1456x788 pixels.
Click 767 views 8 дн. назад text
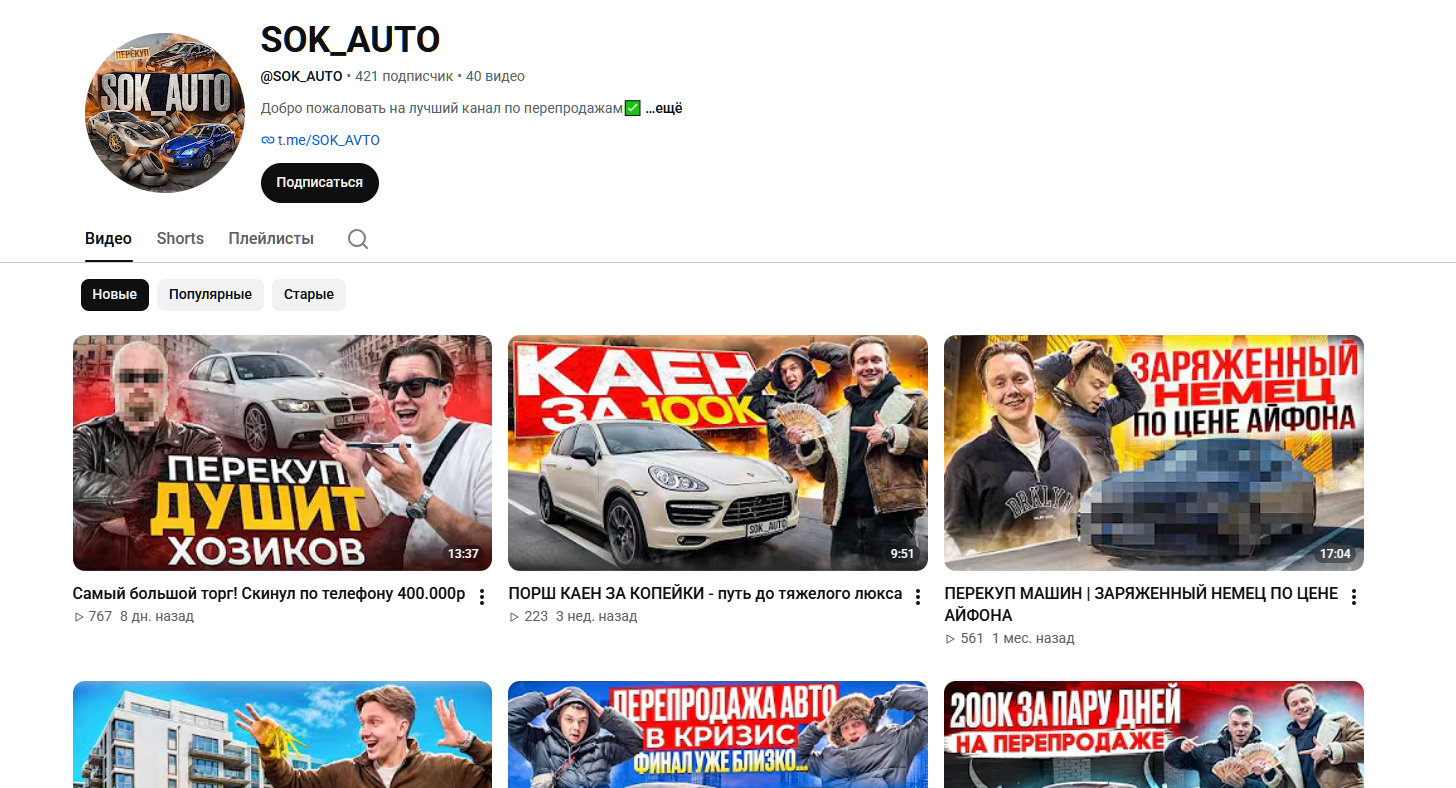tap(134, 616)
